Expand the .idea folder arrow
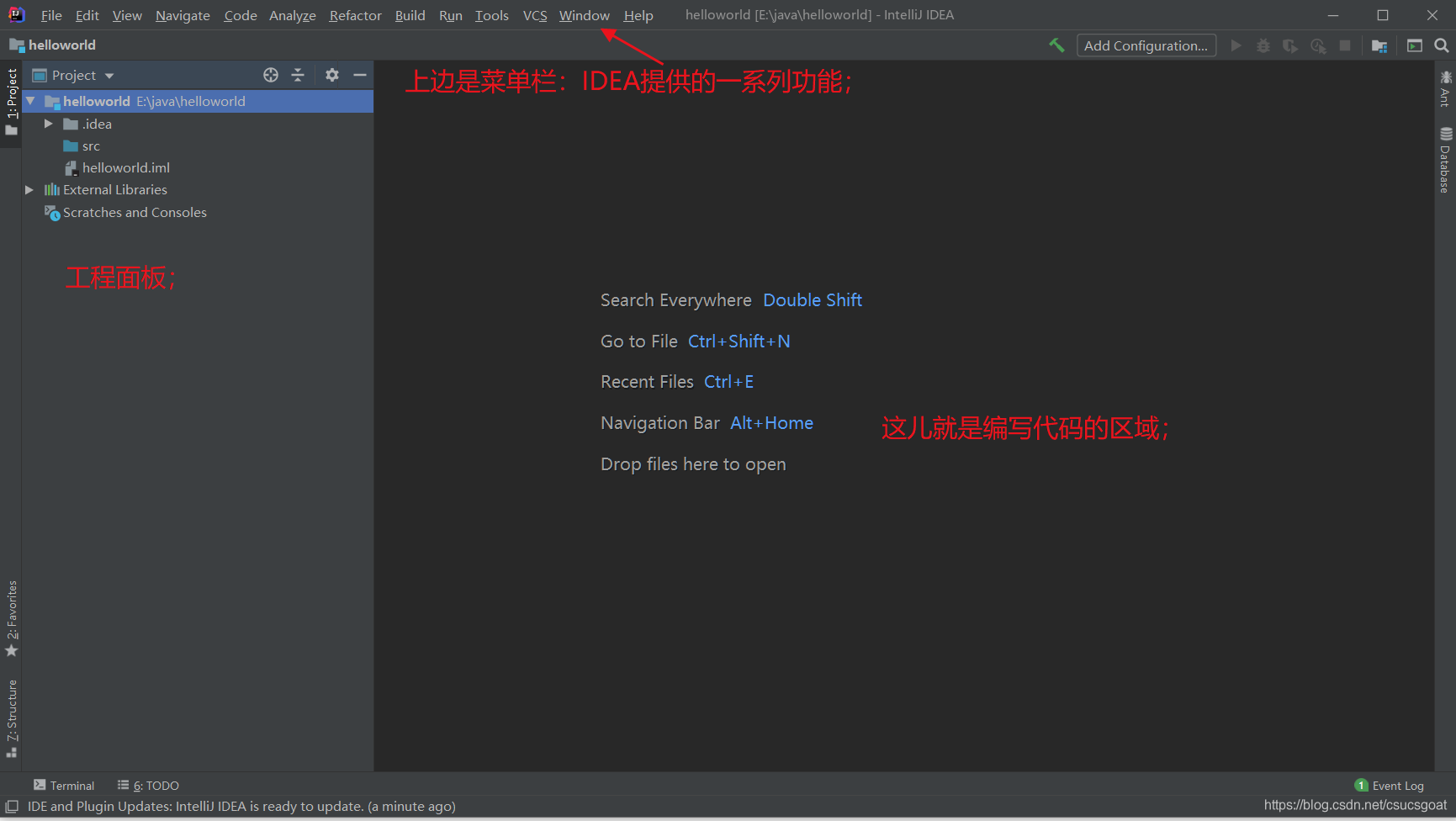Image resolution: width=1456 pixels, height=821 pixels. 49,124
